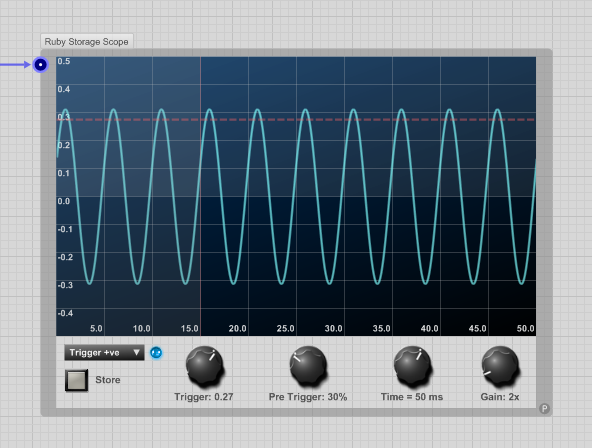Click the Pre Trigger knob
This screenshot has width=592, height=448.
click(x=308, y=366)
